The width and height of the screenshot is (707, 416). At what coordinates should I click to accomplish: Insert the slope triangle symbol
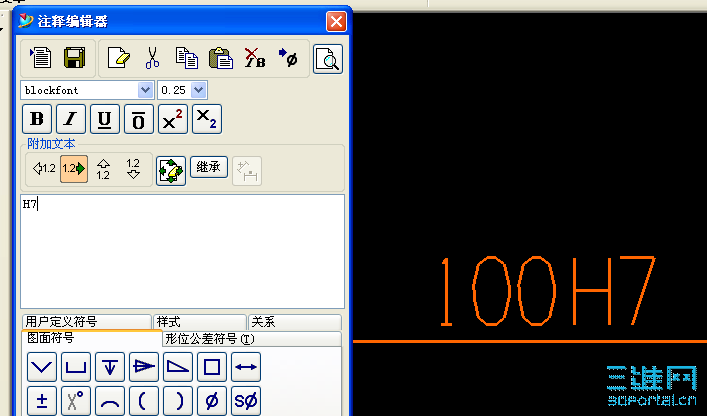[178, 367]
